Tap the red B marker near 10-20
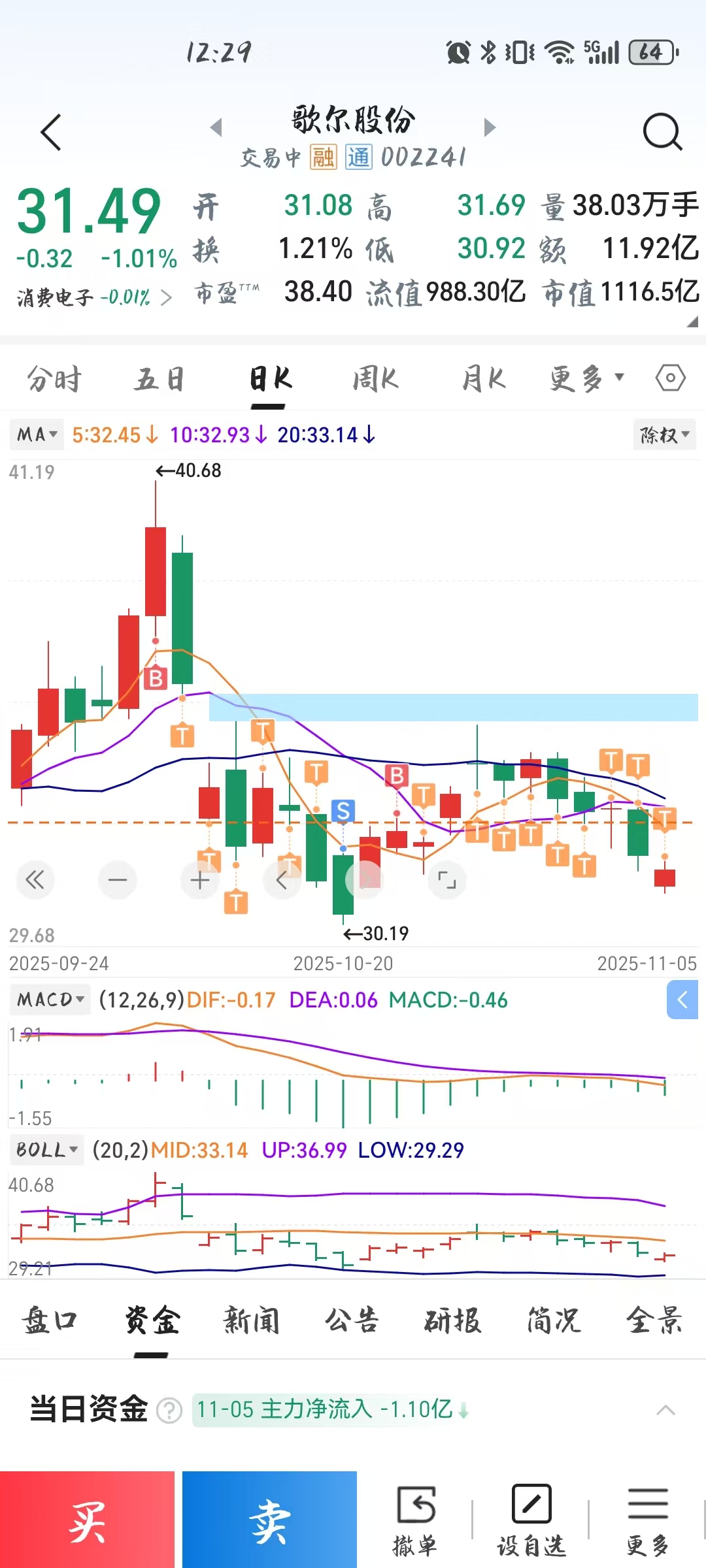Viewport: 706px width, 1568px height. pos(397,776)
